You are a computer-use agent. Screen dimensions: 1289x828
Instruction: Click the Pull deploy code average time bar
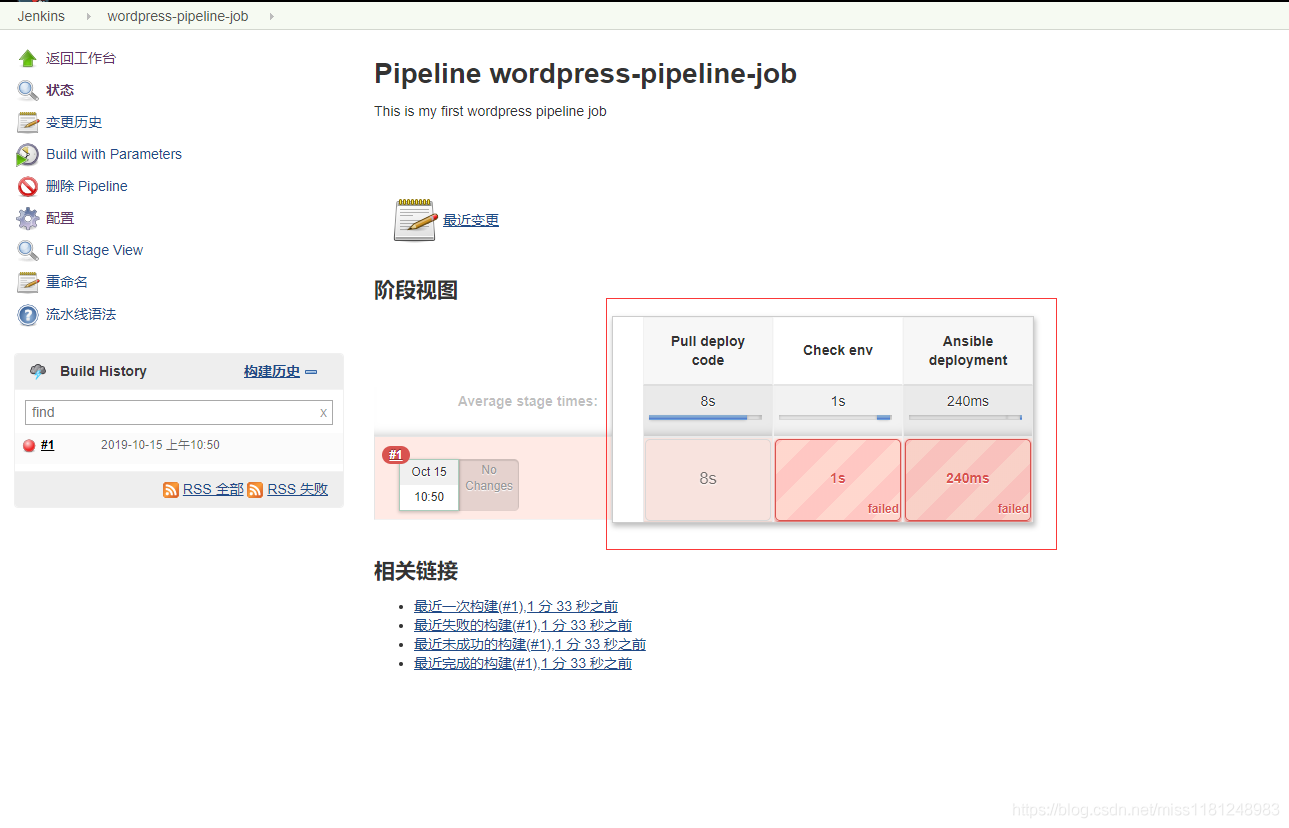705,417
